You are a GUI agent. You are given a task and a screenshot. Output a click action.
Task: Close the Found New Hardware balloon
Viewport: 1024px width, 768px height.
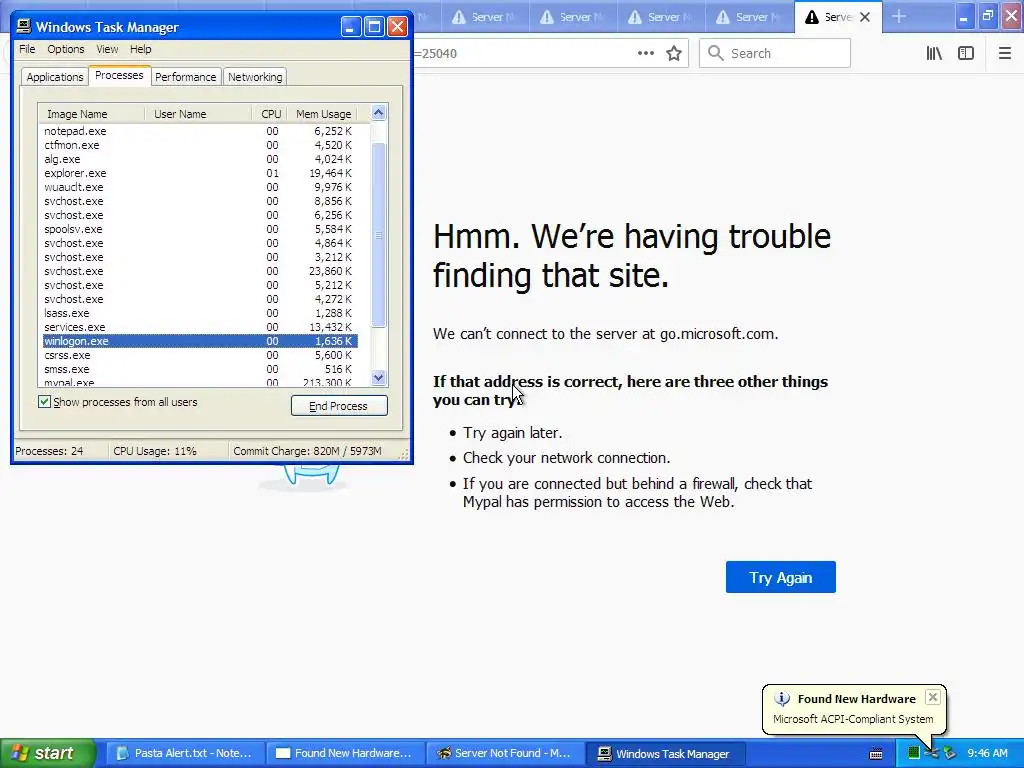(x=933, y=697)
